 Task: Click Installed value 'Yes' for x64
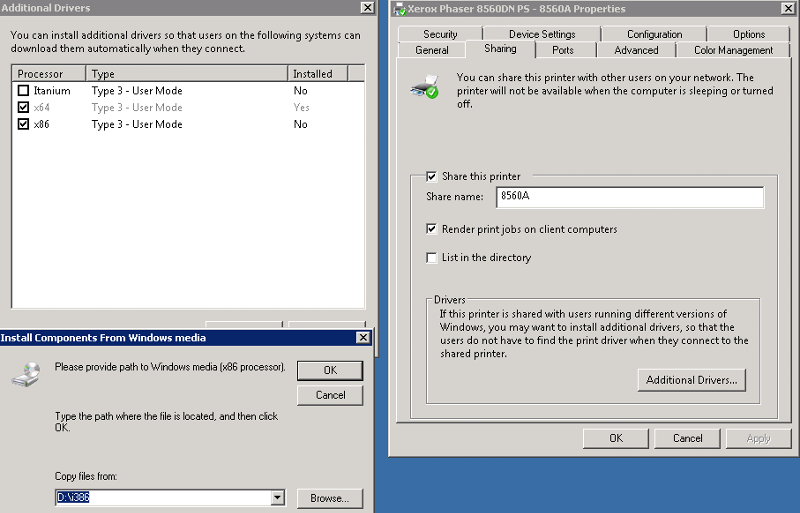pos(301,108)
